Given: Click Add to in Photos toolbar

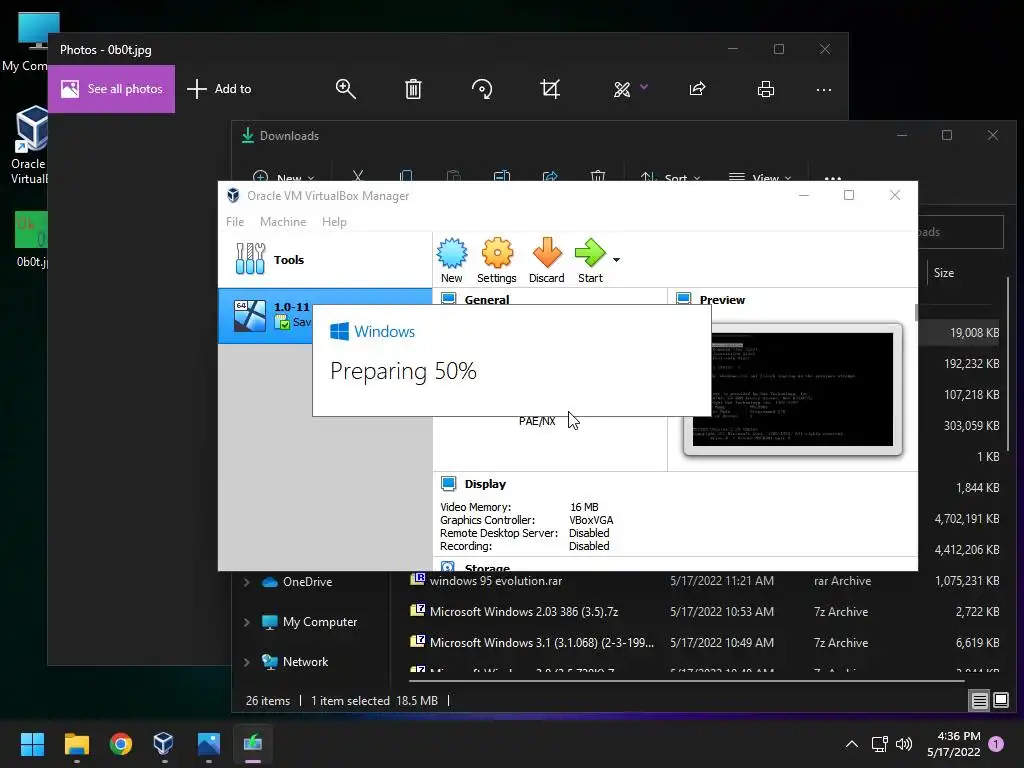Looking at the screenshot, I should point(219,89).
